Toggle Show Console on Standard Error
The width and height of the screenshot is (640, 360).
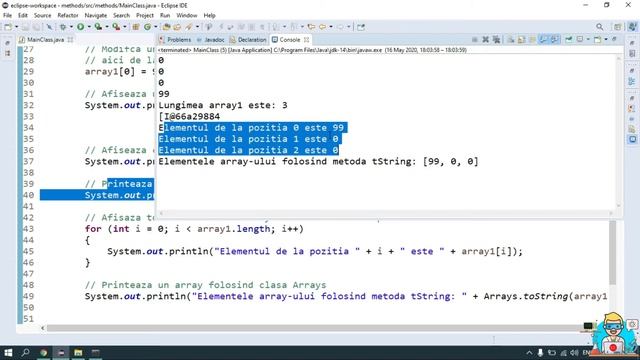coord(554,40)
